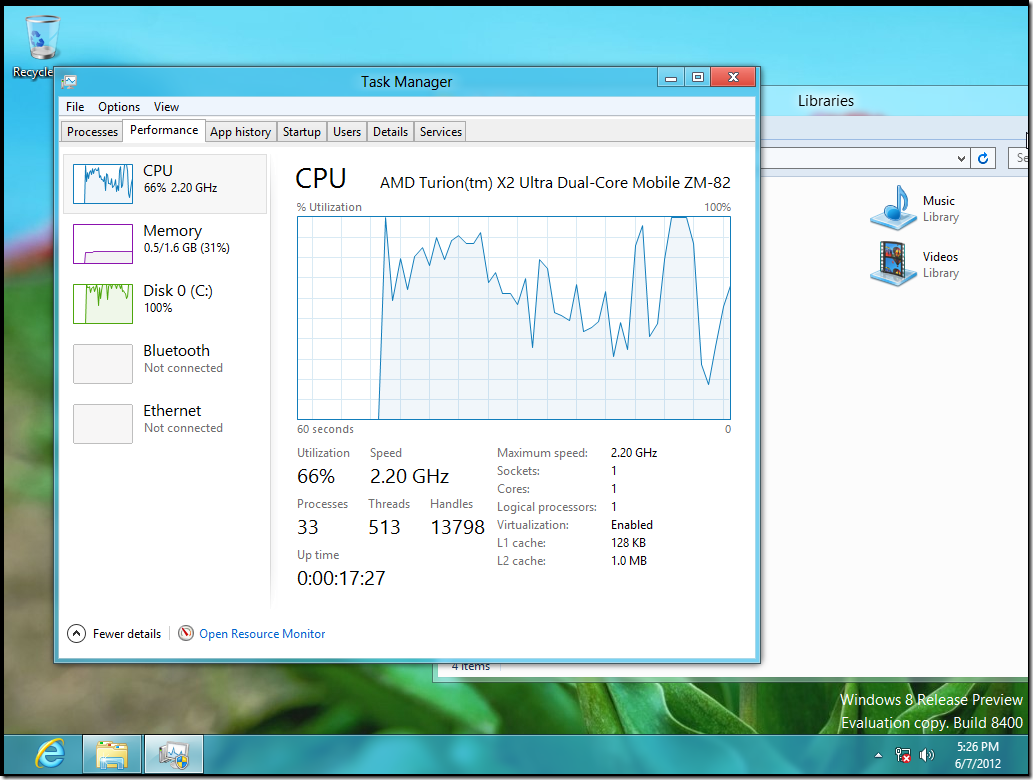Viewport: 1033px width, 780px height.
Task: Select the Disk 0 (C:) graph thumbnail
Action: 103,304
